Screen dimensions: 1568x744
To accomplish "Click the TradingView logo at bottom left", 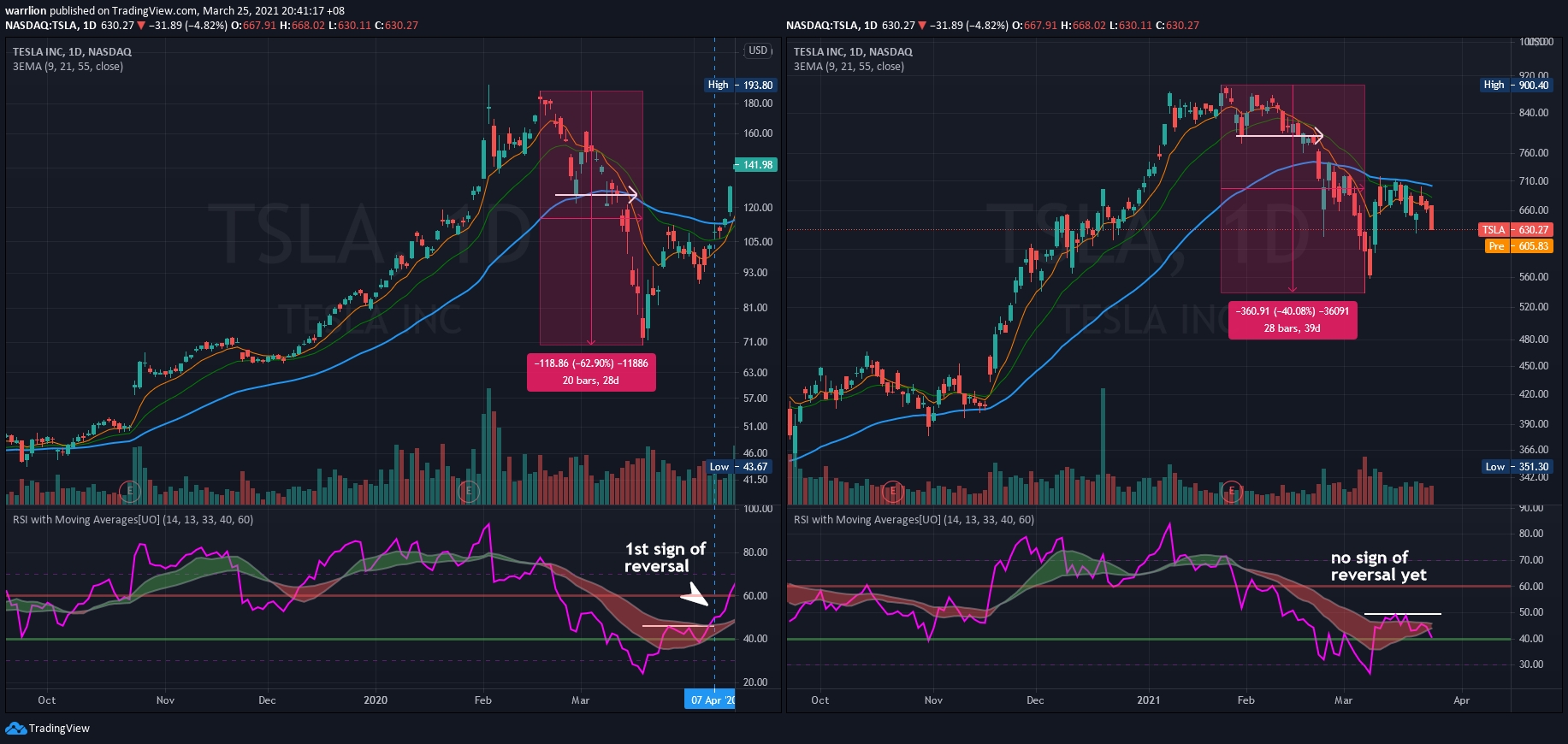I will pyautogui.click(x=47, y=729).
